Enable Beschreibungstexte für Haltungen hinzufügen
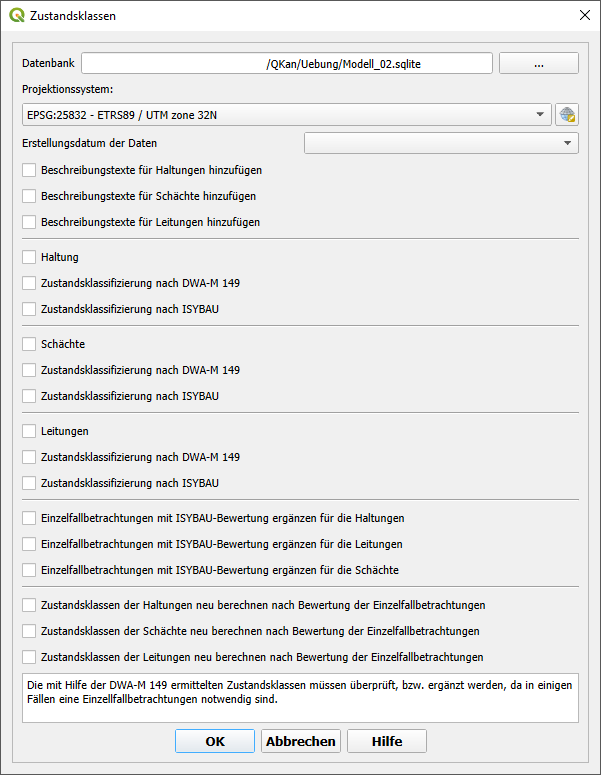Viewport: 601px width, 775px height. [x=29, y=171]
